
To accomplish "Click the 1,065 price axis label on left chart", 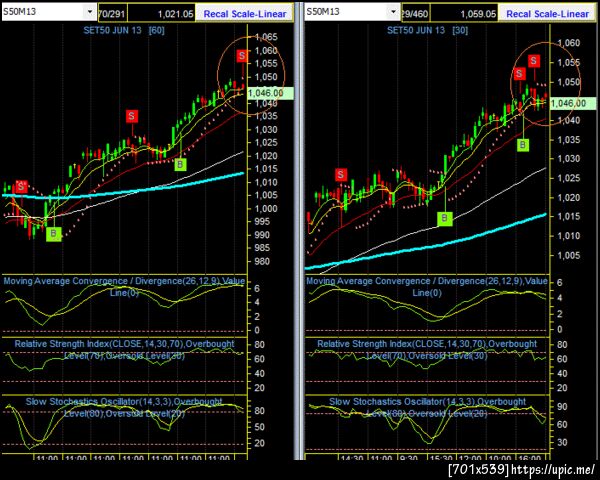I will pyautogui.click(x=266, y=38).
